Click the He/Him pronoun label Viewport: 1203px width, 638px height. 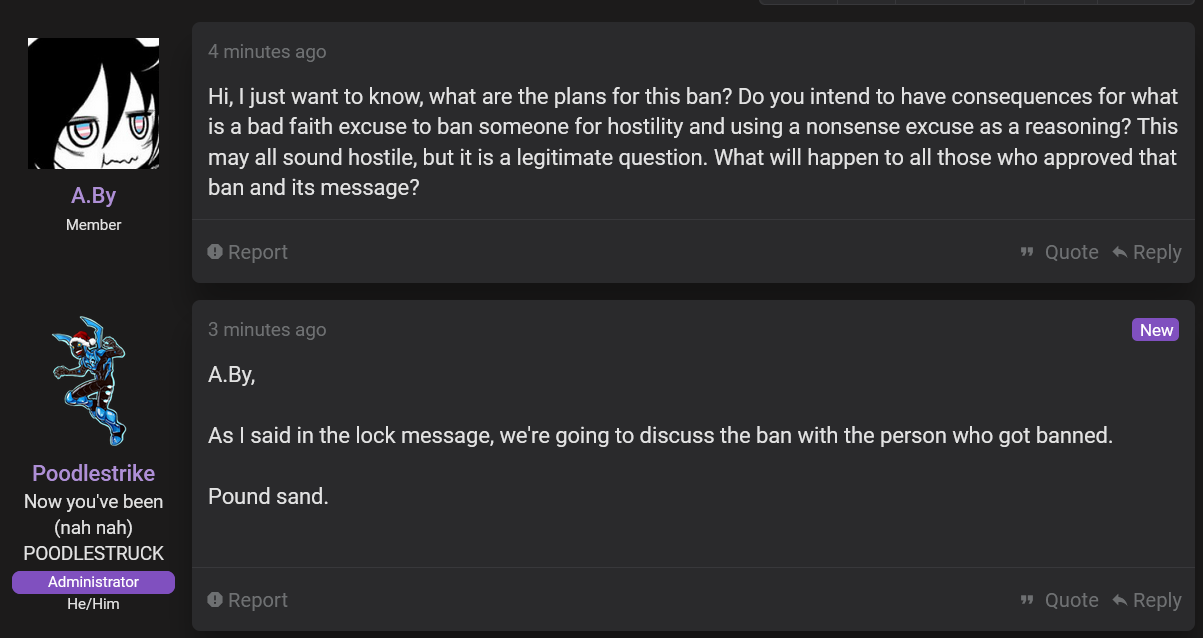click(93, 604)
